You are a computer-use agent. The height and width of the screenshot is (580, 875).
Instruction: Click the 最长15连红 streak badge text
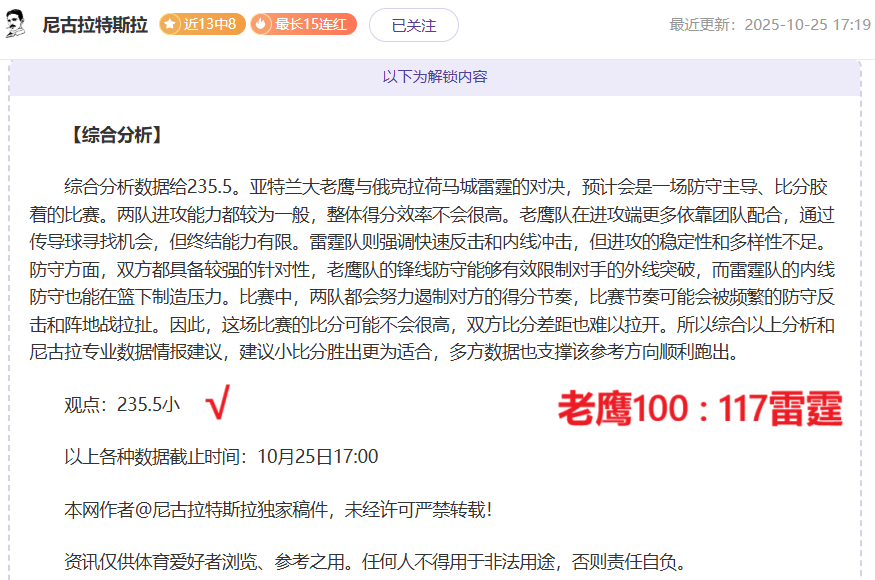[x=311, y=24]
